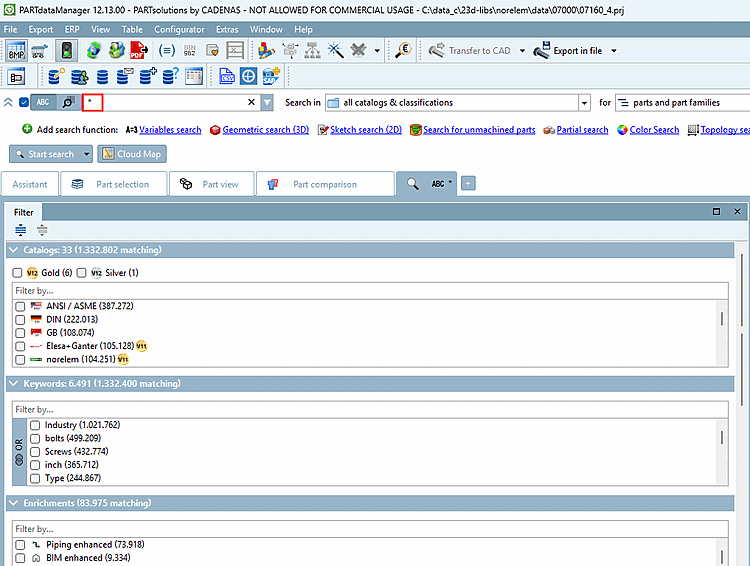This screenshot has width=750, height=566.
Task: Clear the search field with X button
Action: coord(251,102)
